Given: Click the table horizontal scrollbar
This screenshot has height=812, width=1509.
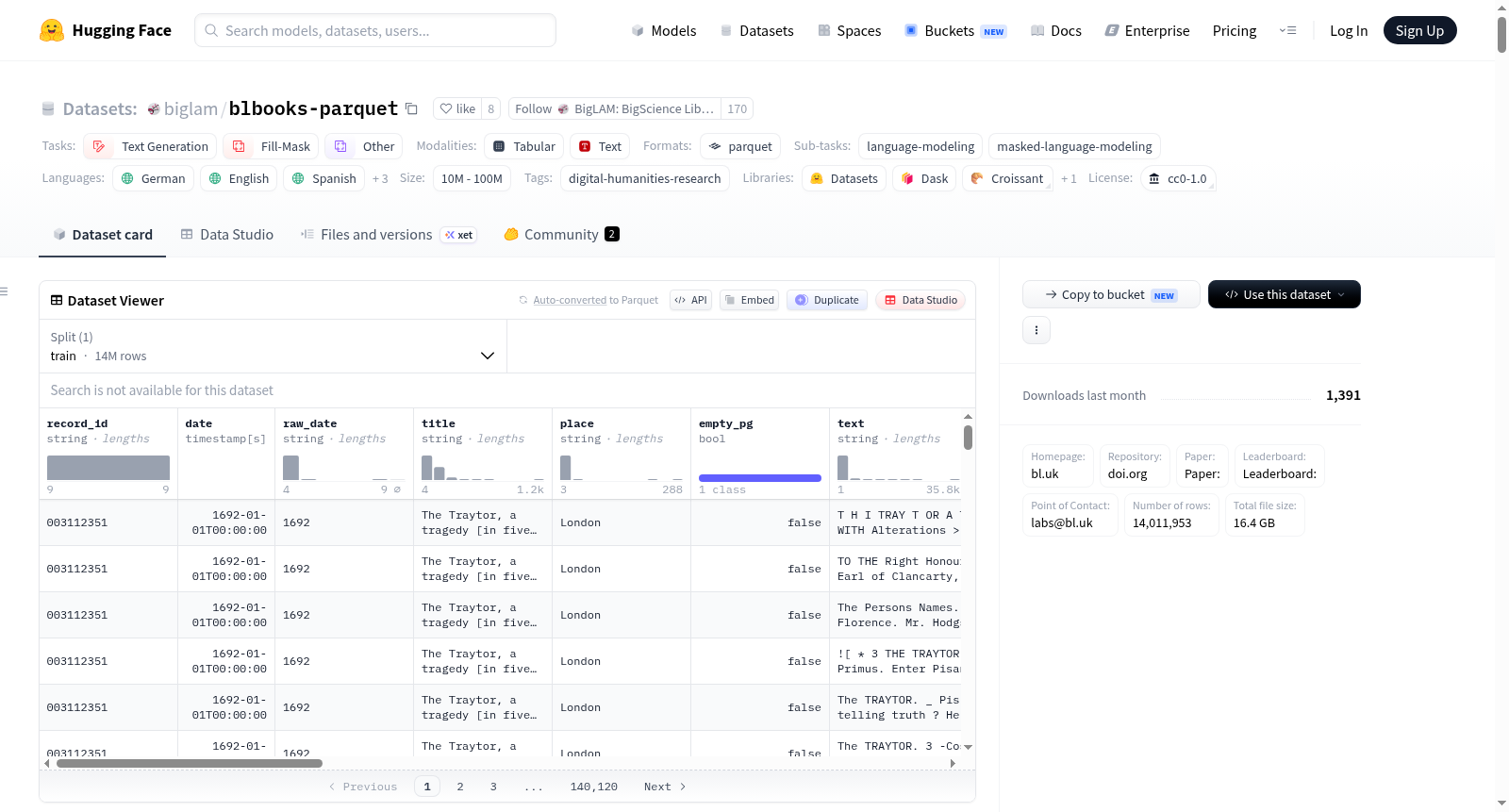Looking at the screenshot, I should (x=190, y=763).
